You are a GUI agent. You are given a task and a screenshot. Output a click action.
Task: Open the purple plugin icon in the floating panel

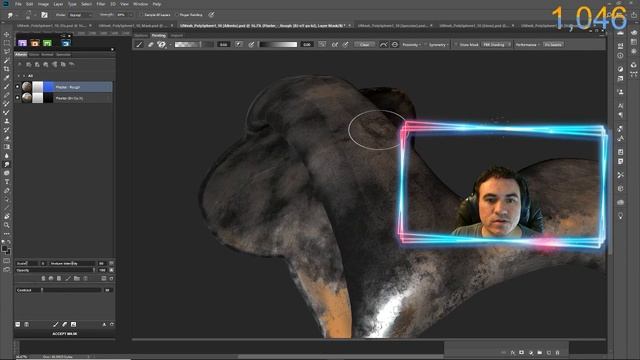[x=22, y=43]
